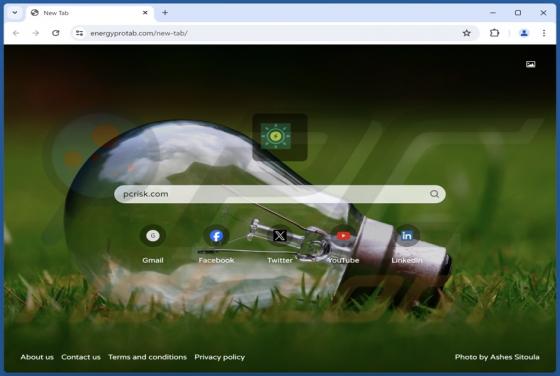Open the Extensions puzzle icon
Viewport: 560px width, 376px height.
click(494, 33)
